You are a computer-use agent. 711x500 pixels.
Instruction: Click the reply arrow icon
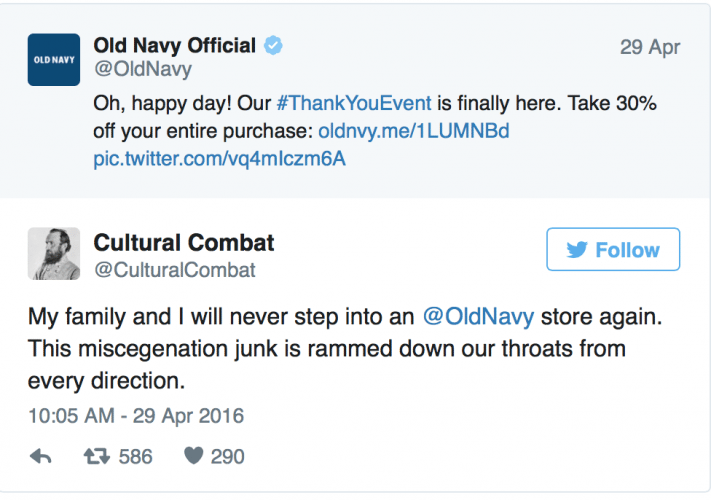tap(41, 456)
